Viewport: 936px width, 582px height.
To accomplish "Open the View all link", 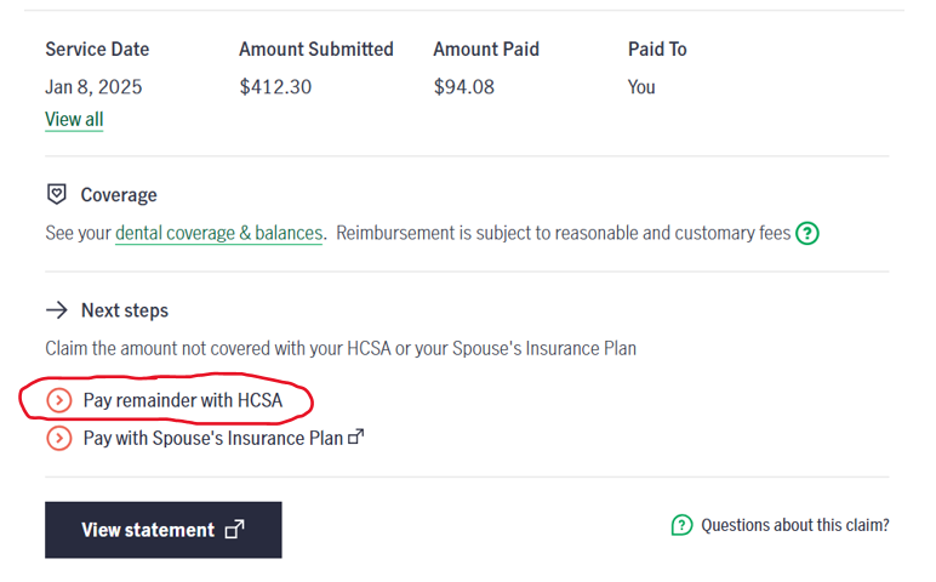I will [x=74, y=120].
